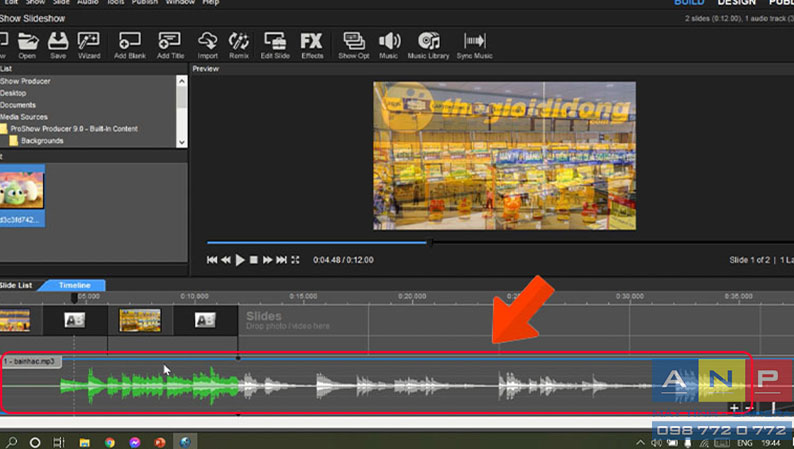Fast forward the preview
Screen dimensions: 794x449
coord(267,260)
